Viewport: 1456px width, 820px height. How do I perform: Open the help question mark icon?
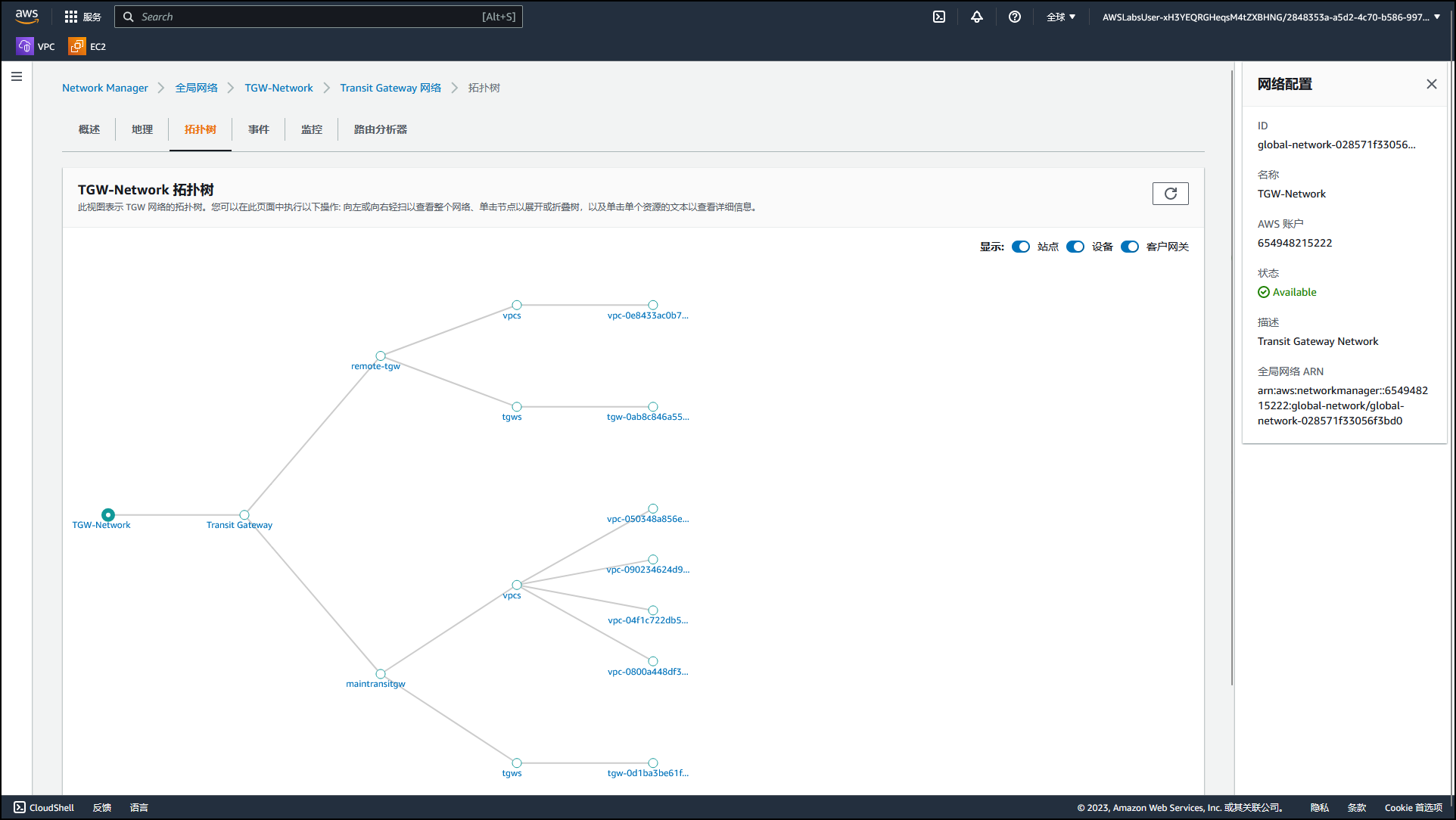[x=1015, y=17]
